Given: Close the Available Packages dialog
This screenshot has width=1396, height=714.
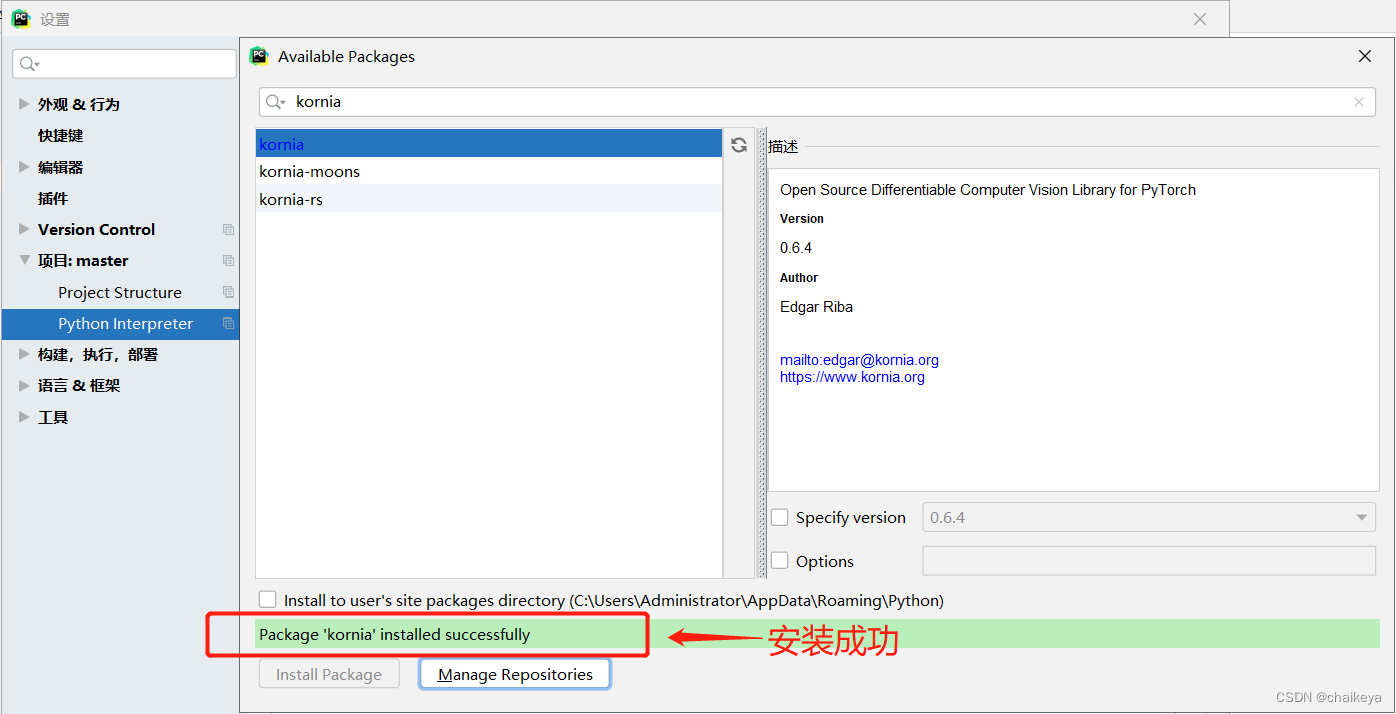Looking at the screenshot, I should click(1365, 56).
